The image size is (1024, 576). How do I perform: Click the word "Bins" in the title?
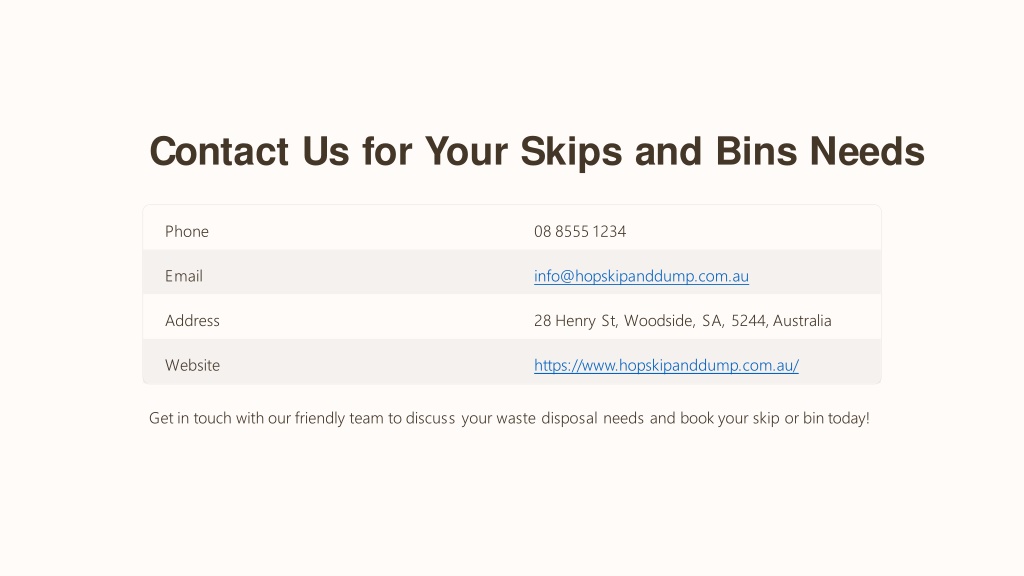(756, 152)
